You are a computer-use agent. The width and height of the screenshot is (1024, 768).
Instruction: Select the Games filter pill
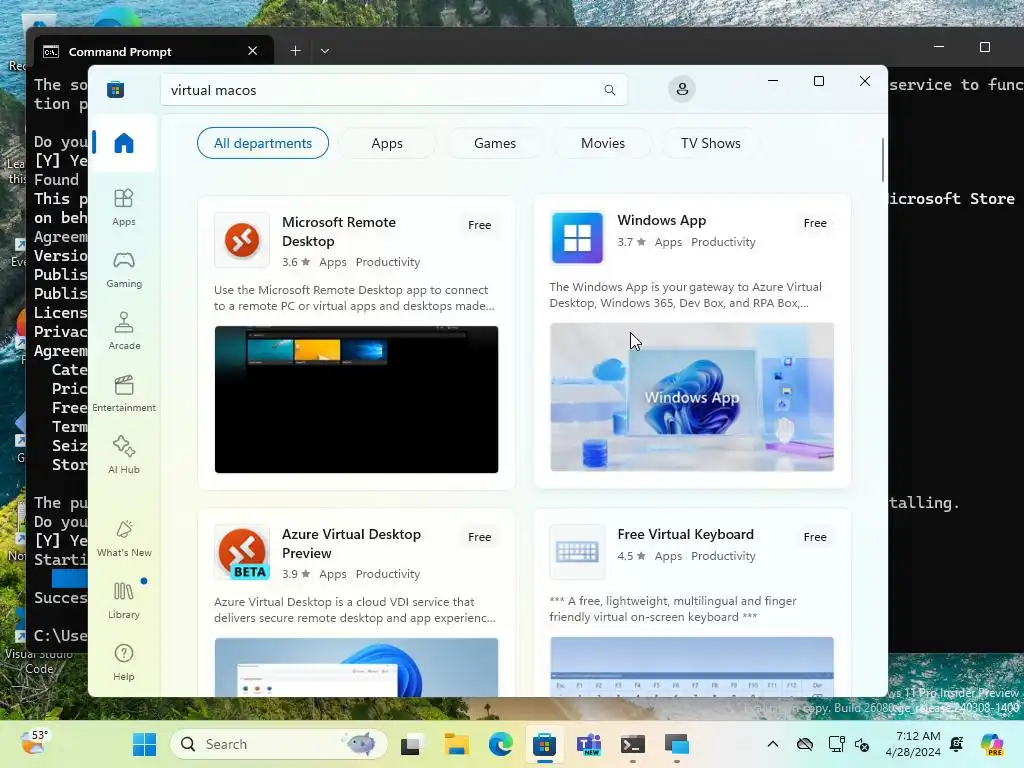[494, 143]
